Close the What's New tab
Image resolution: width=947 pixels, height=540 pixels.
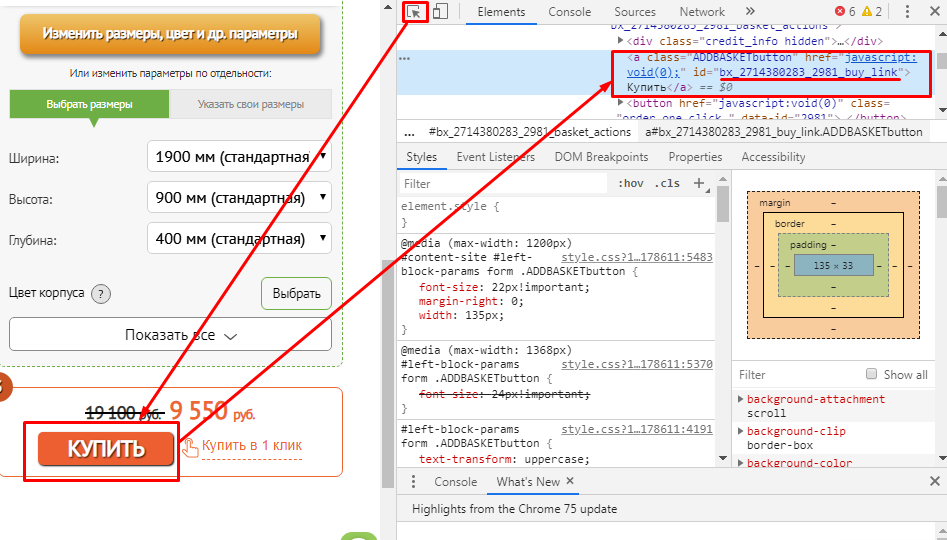pyautogui.click(x=570, y=481)
